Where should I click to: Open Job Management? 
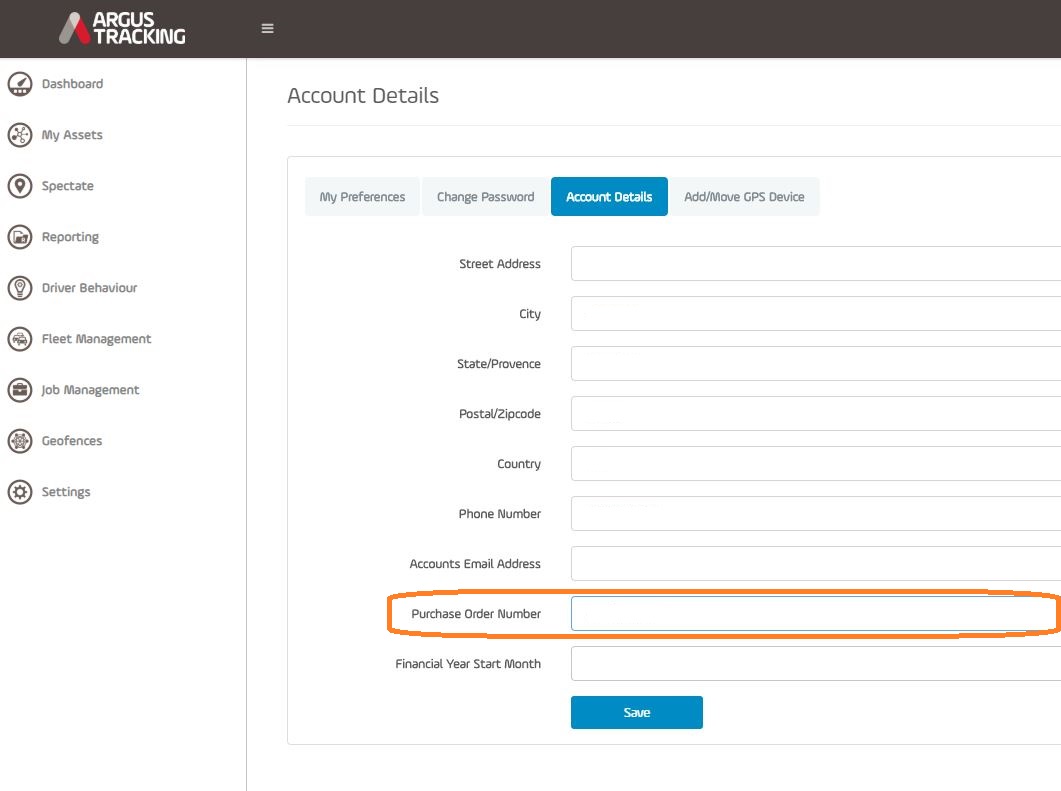[90, 390]
